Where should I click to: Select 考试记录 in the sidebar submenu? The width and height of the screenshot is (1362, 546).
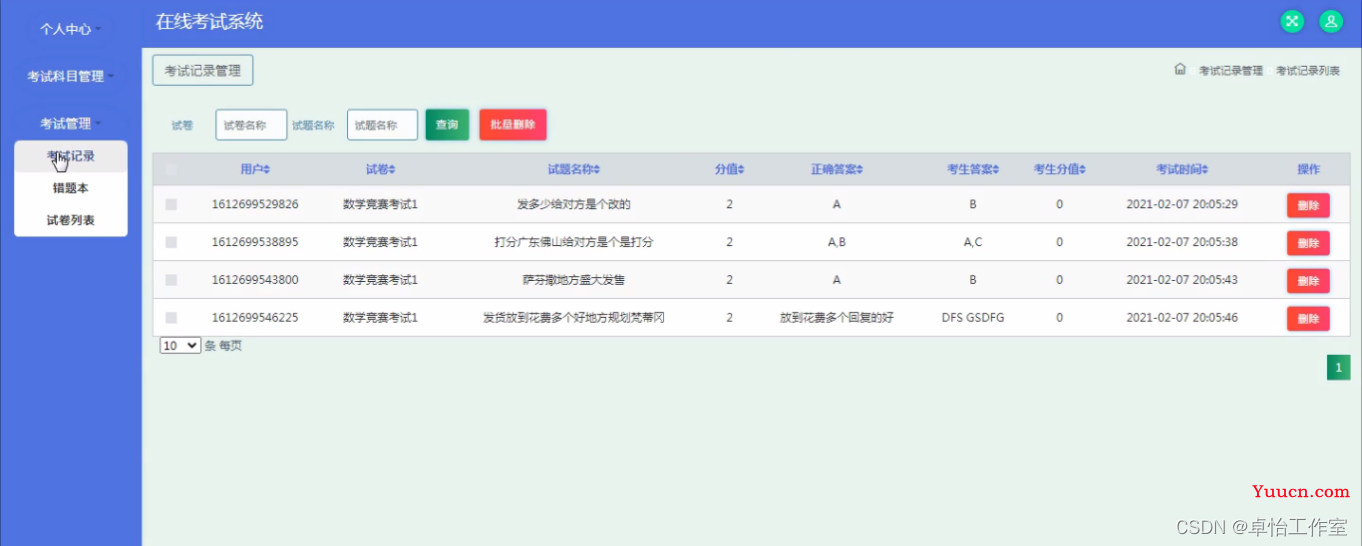[x=71, y=157]
